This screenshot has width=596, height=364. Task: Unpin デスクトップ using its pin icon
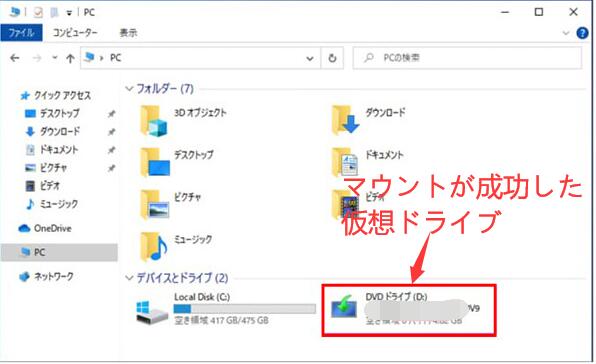click(111, 114)
